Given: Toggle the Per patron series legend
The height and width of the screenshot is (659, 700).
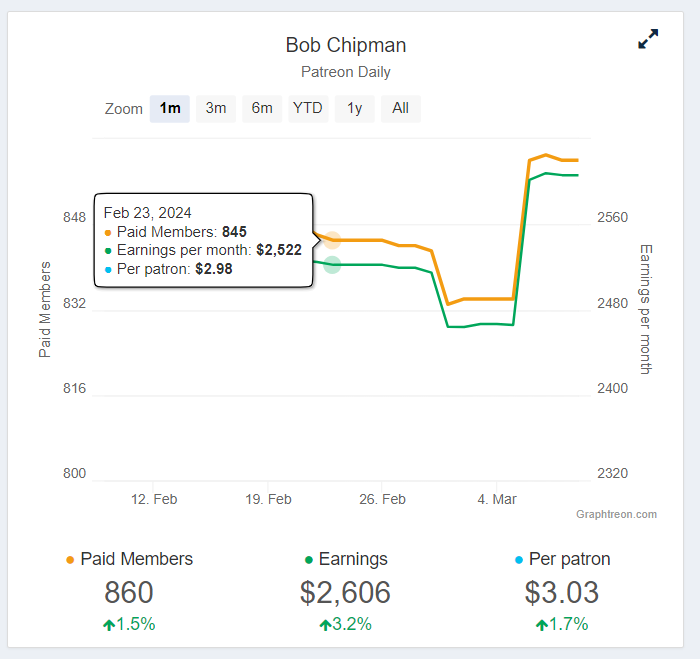Looking at the screenshot, I should tap(562, 559).
